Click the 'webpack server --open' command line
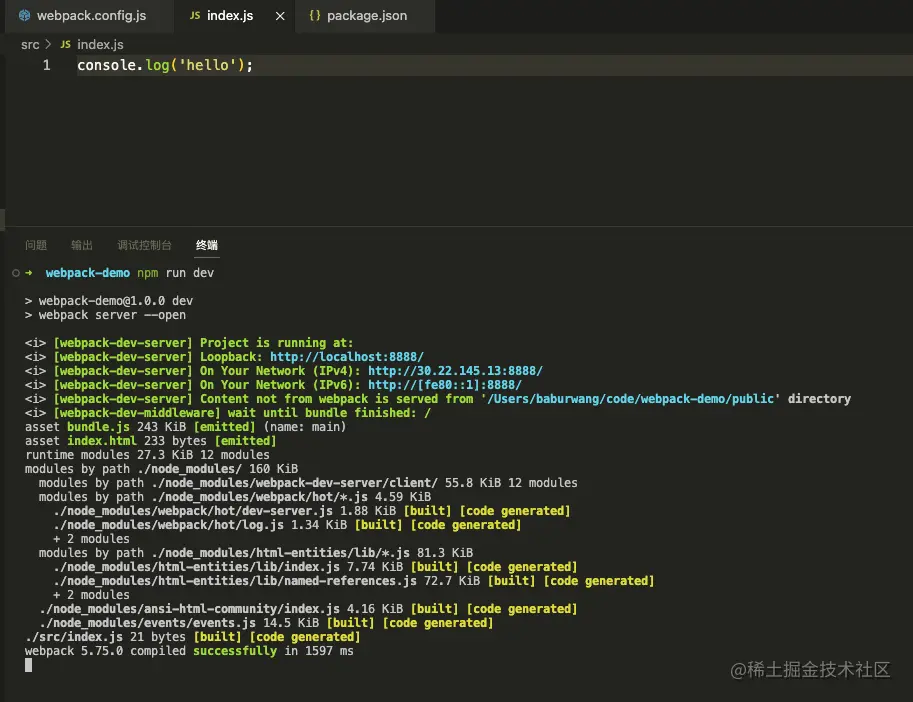The height and width of the screenshot is (702, 913). tap(105, 315)
